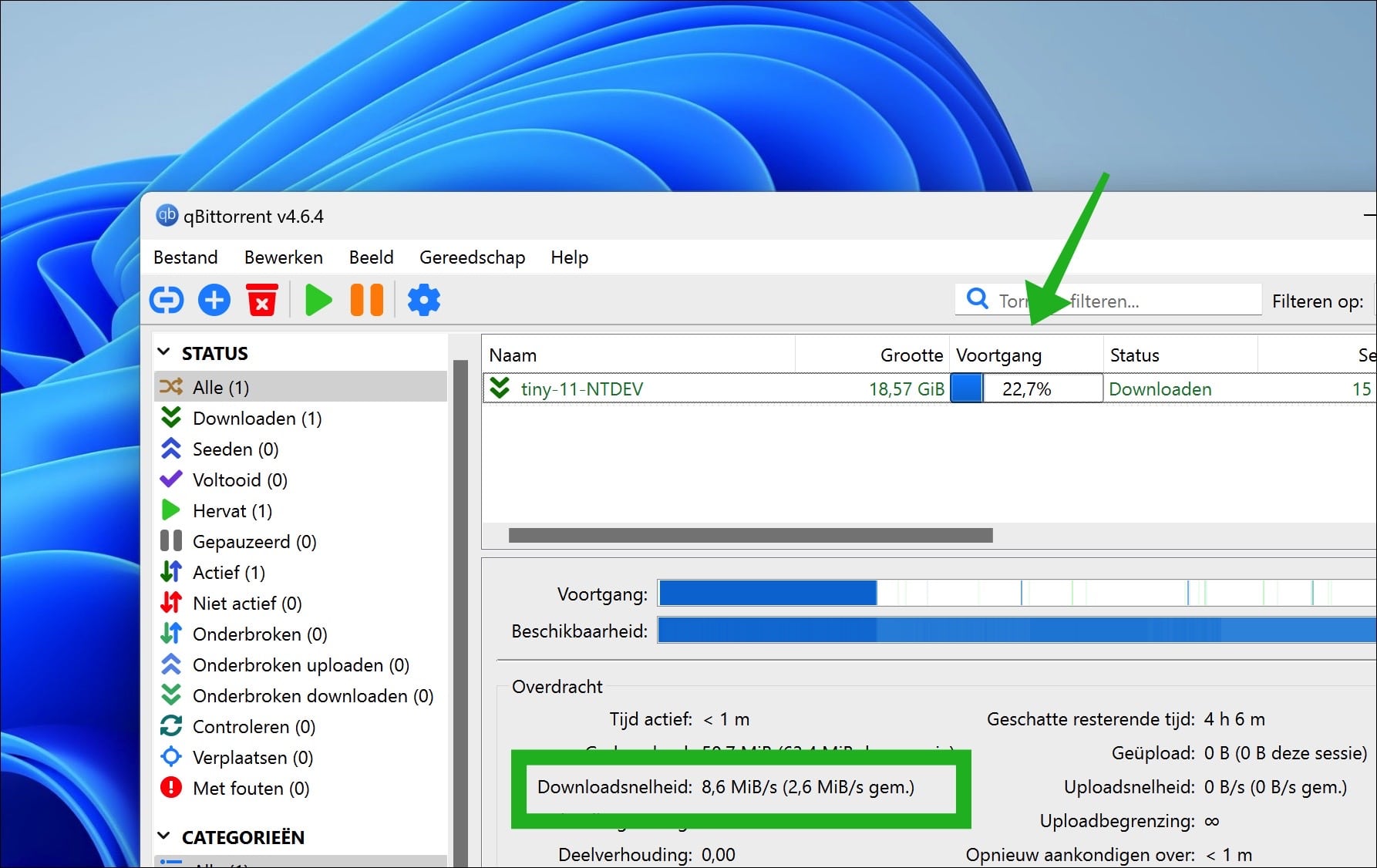Click the add torrent file plus icon
Image resolution: width=1377 pixels, height=868 pixels.
tap(214, 300)
